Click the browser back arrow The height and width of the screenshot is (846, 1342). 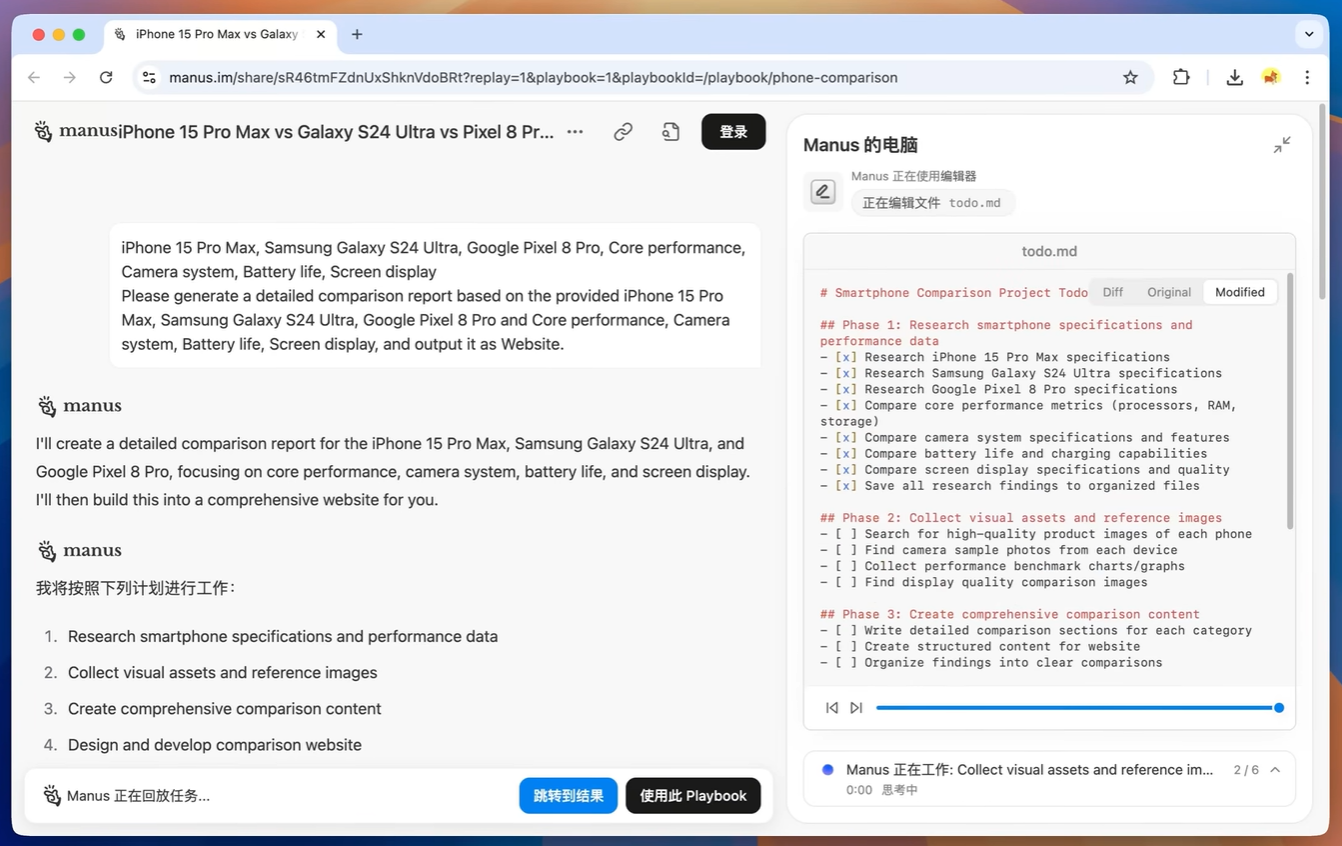point(34,77)
